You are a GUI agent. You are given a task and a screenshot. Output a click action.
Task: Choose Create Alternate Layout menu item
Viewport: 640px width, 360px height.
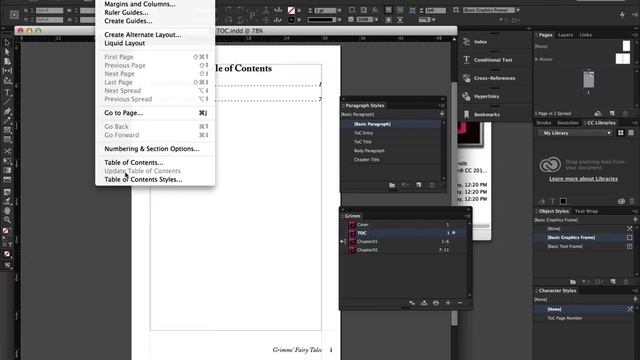(x=142, y=35)
